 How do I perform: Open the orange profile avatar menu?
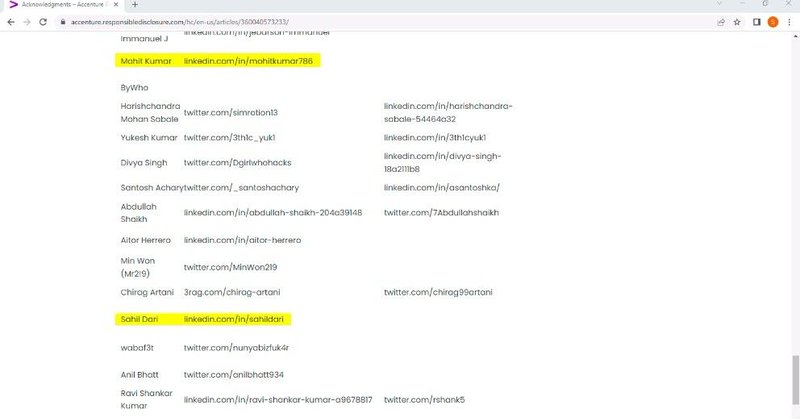tap(773, 22)
